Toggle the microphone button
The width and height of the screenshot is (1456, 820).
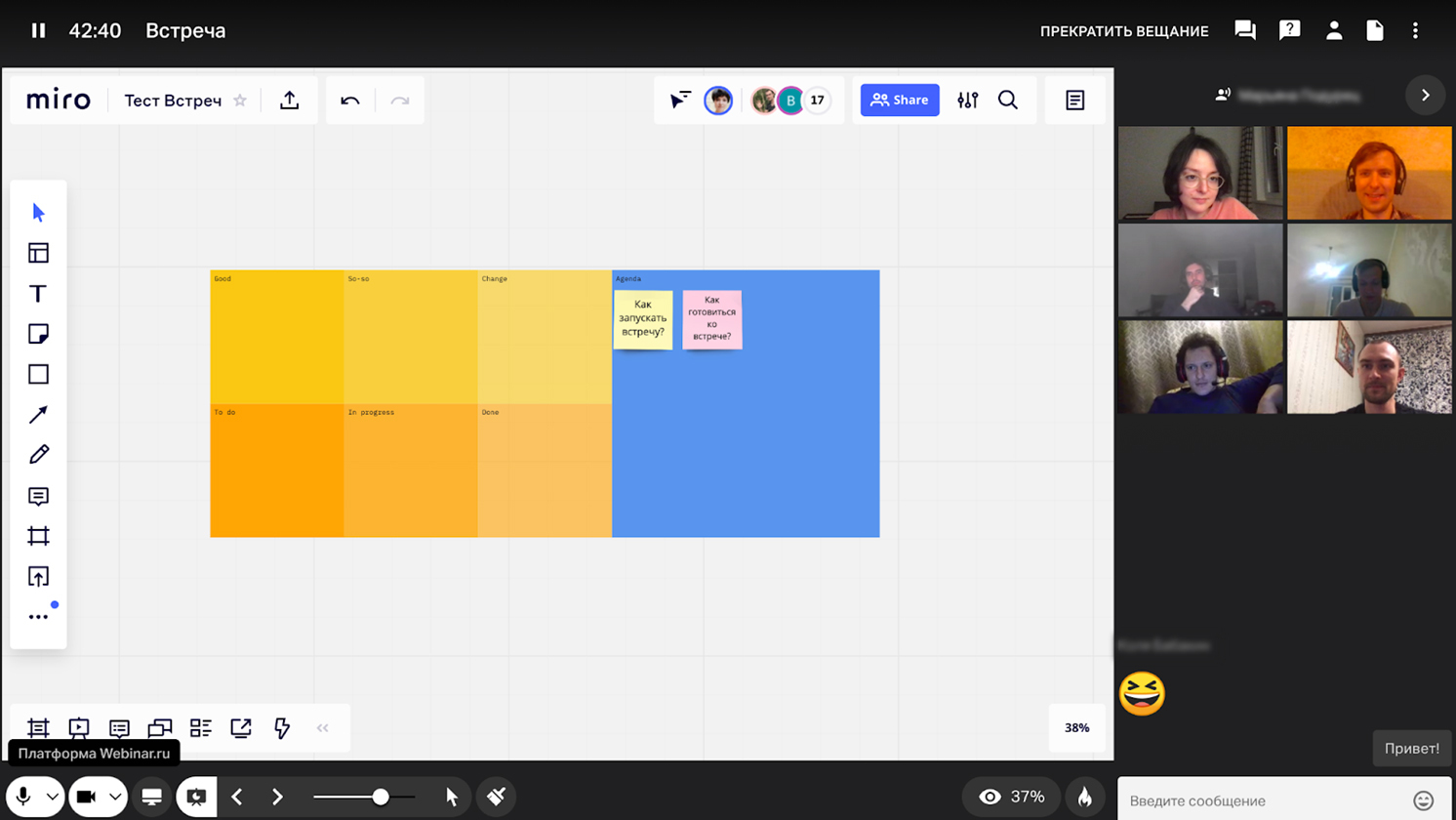(23, 797)
